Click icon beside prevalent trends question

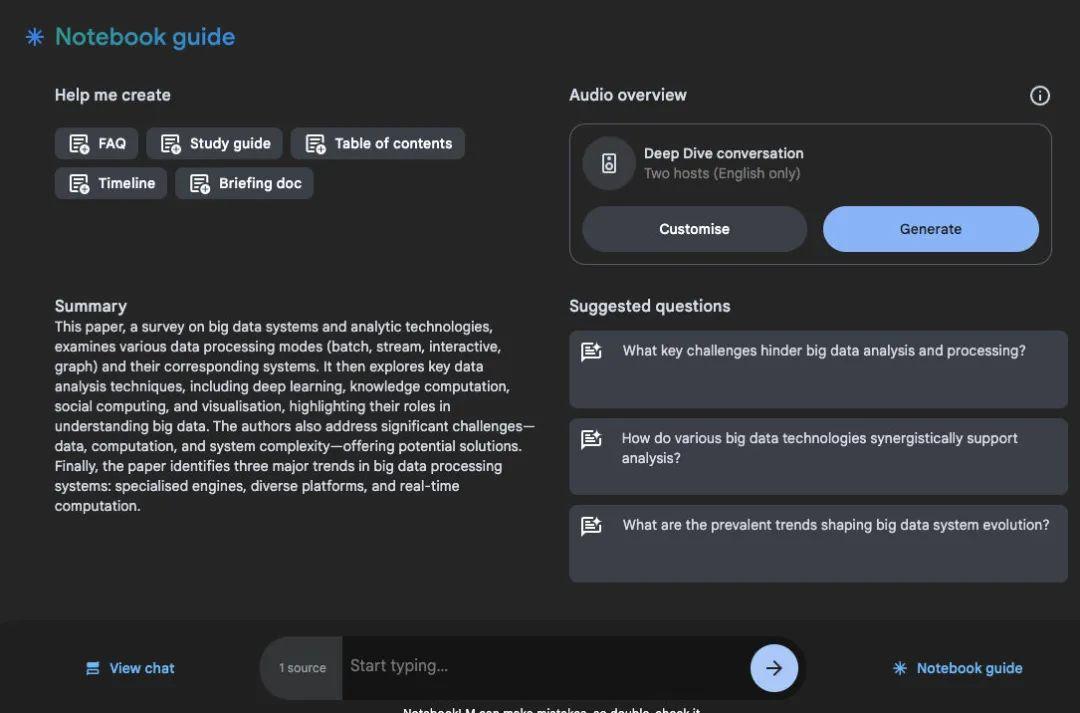coord(591,526)
